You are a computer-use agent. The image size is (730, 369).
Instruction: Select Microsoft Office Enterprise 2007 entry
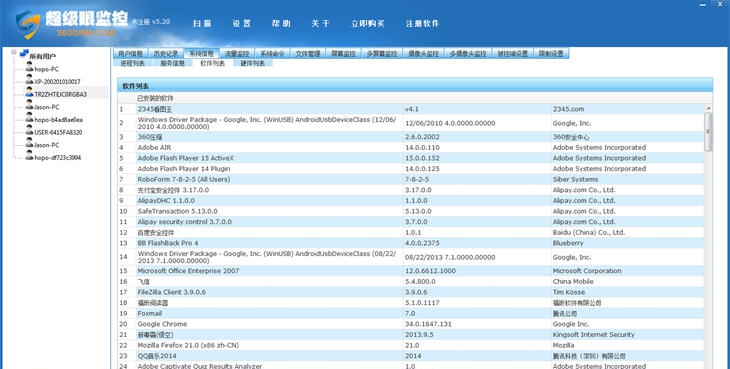(411, 271)
